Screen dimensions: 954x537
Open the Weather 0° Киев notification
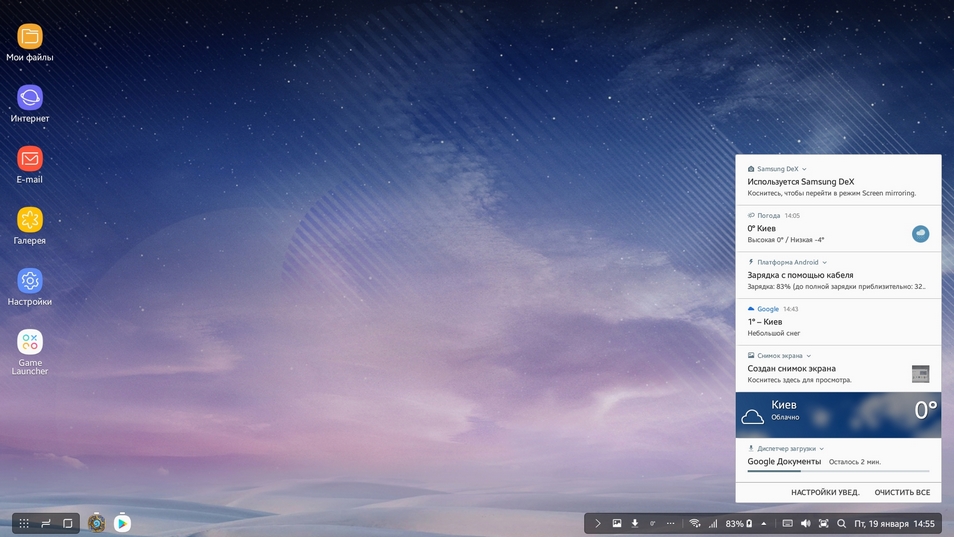coord(838,229)
